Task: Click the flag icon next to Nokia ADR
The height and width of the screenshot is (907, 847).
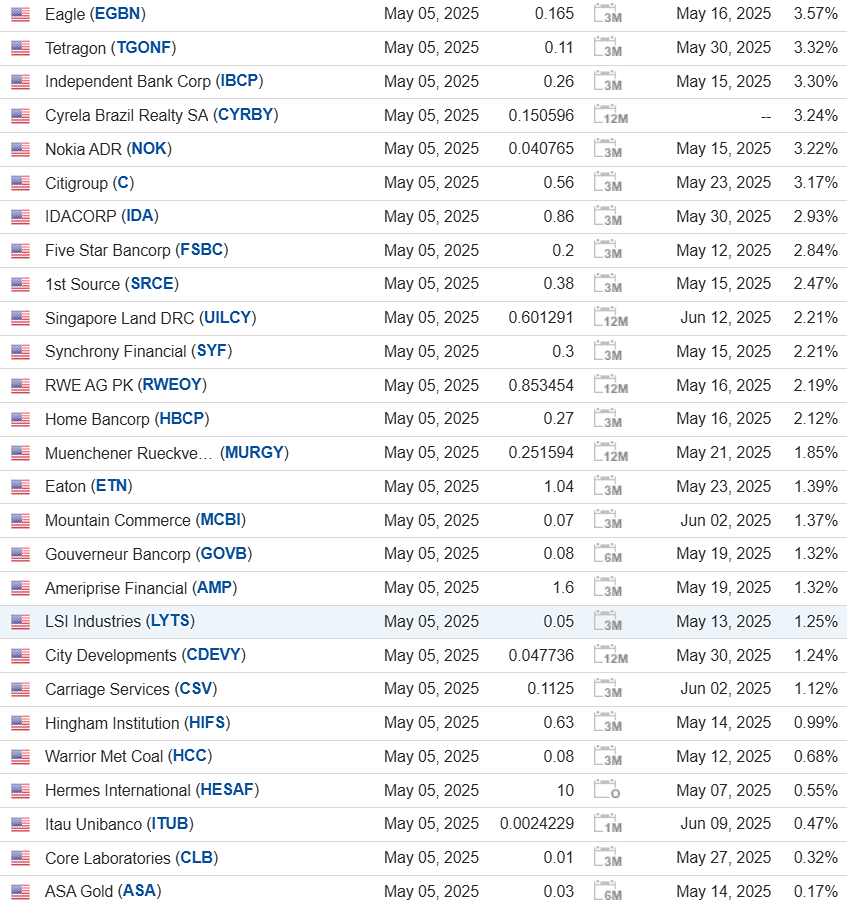Action: 20,149
